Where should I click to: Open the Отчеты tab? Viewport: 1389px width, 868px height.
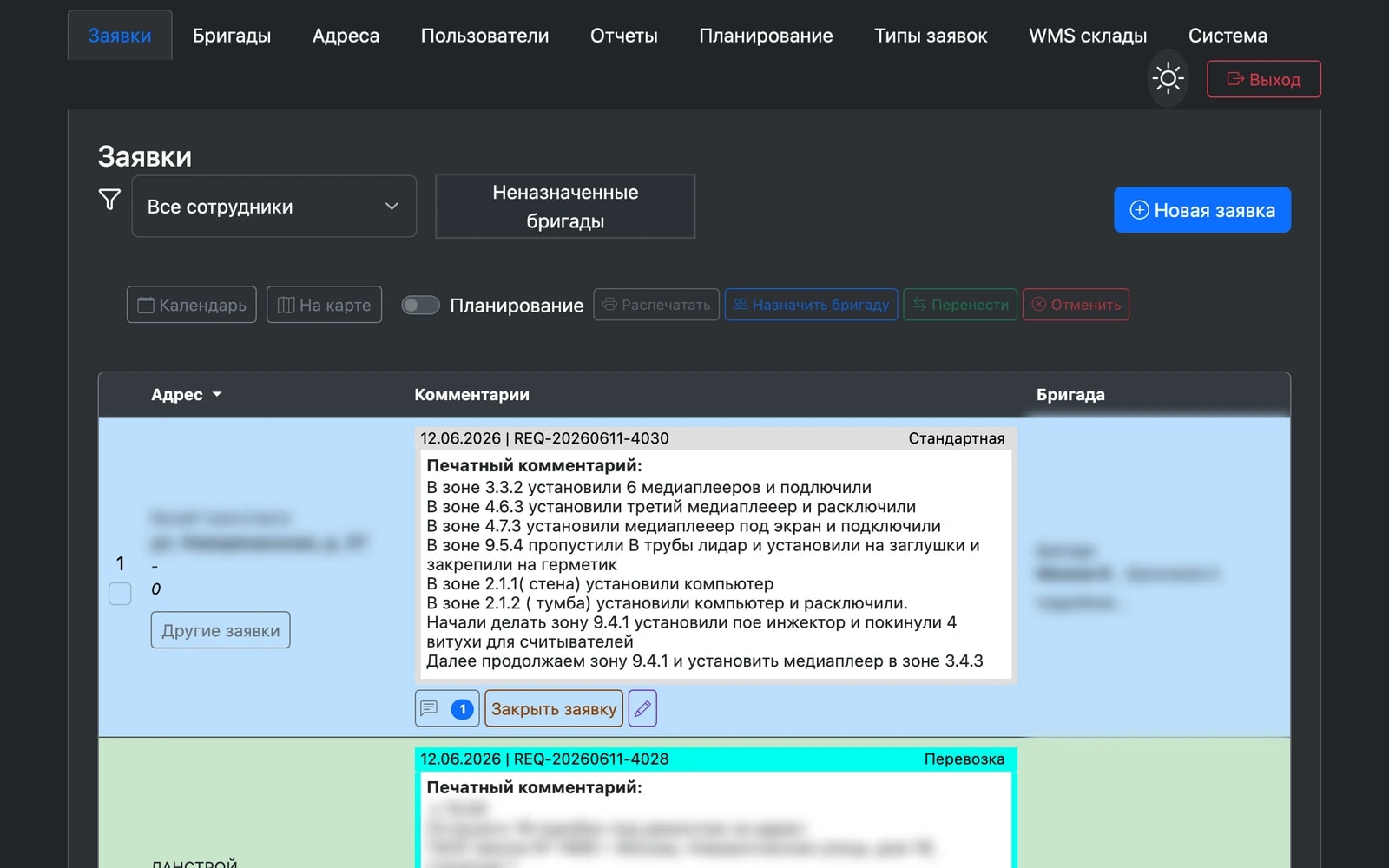pos(624,36)
